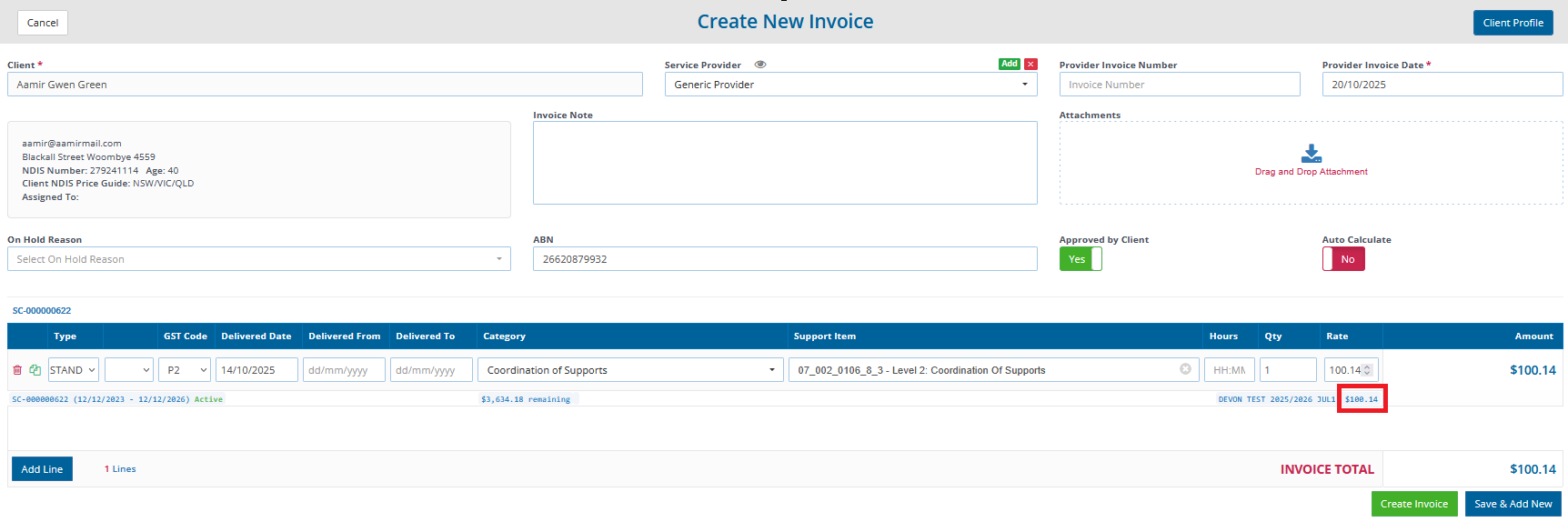Screen dimensions: 1568x522
Task: Click the Create Invoice button
Action: coord(1413,504)
